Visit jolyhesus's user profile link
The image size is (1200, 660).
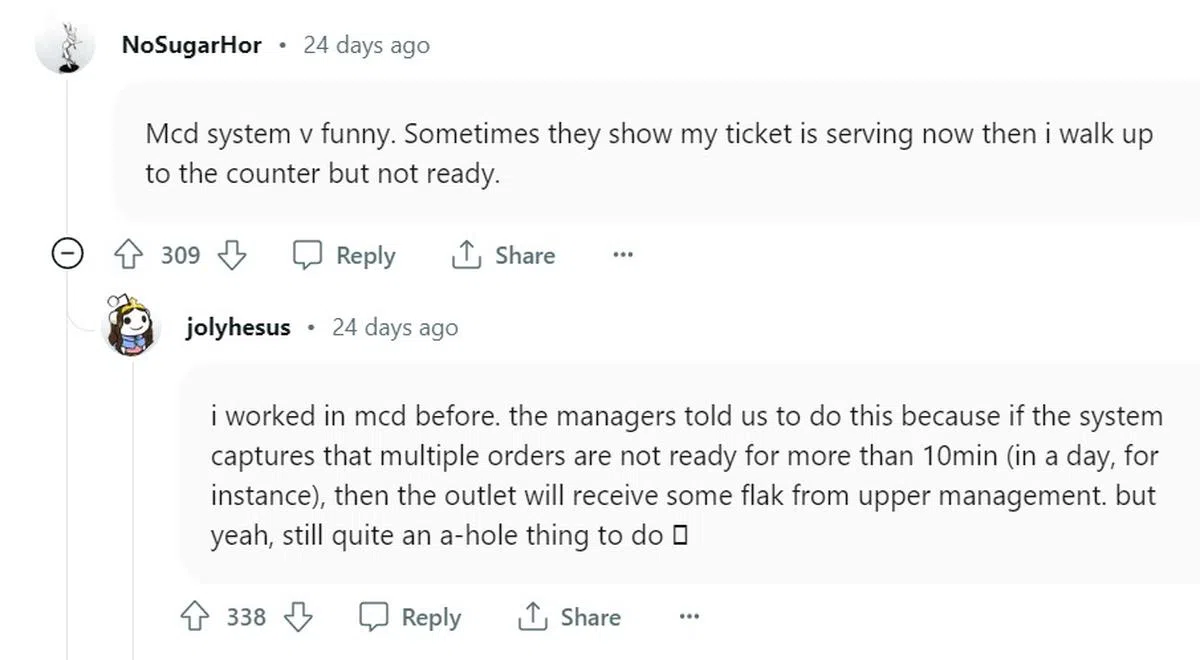(238, 328)
